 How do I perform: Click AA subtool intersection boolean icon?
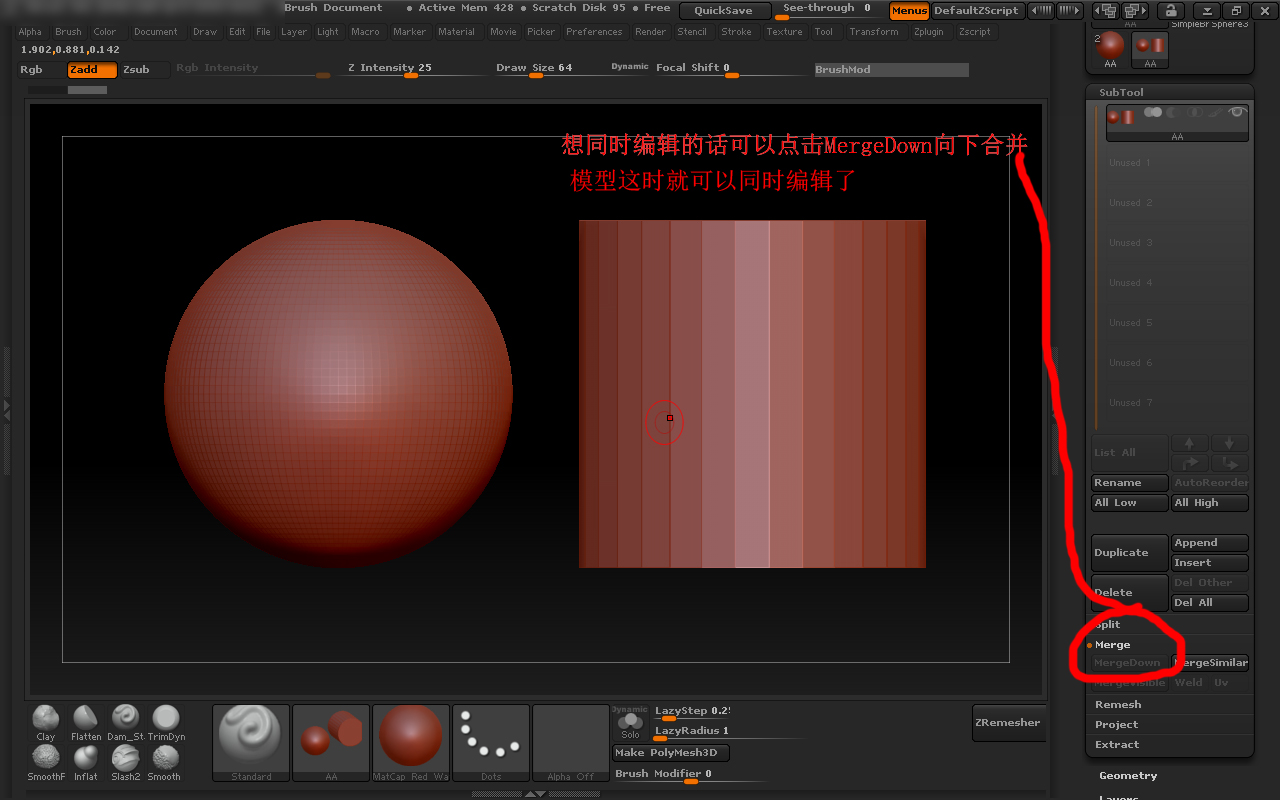(x=1193, y=113)
